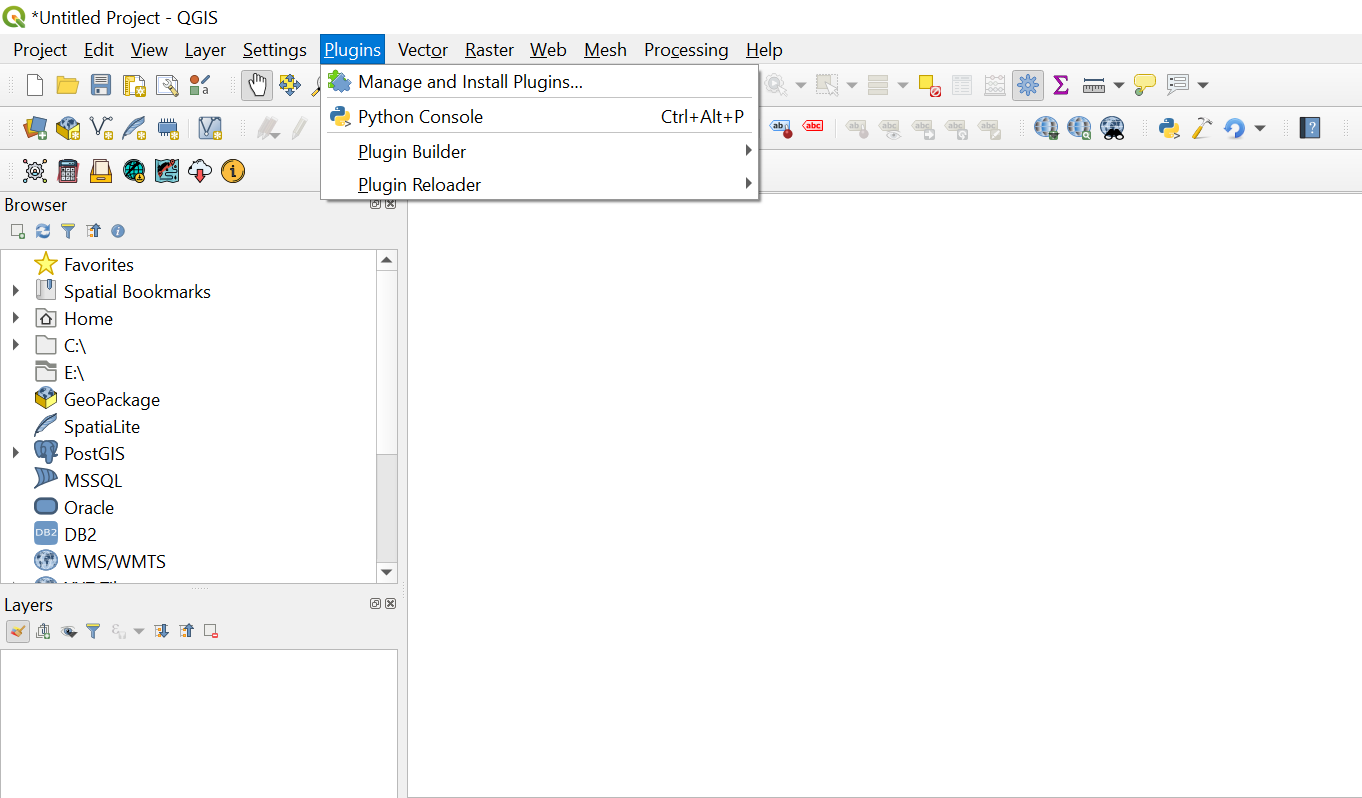1362x798 pixels.
Task: Refresh the Browser panel
Action: pos(43,231)
